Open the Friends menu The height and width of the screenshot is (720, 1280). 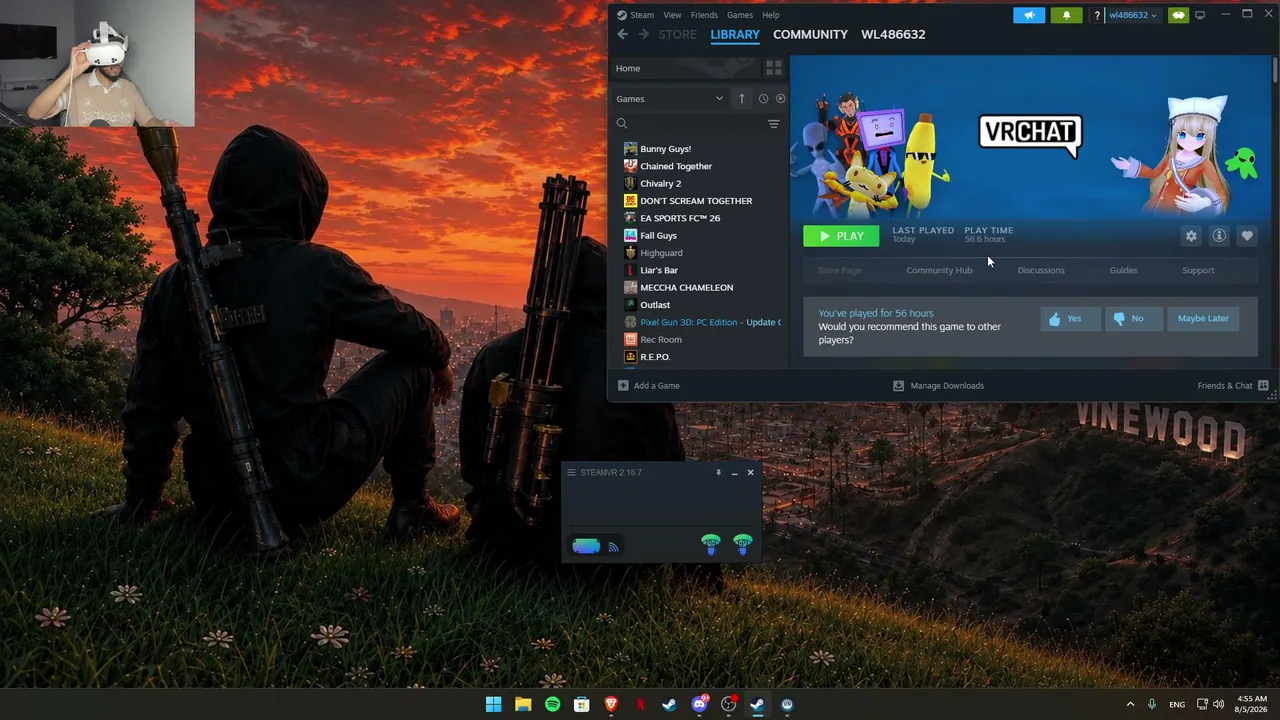point(704,15)
